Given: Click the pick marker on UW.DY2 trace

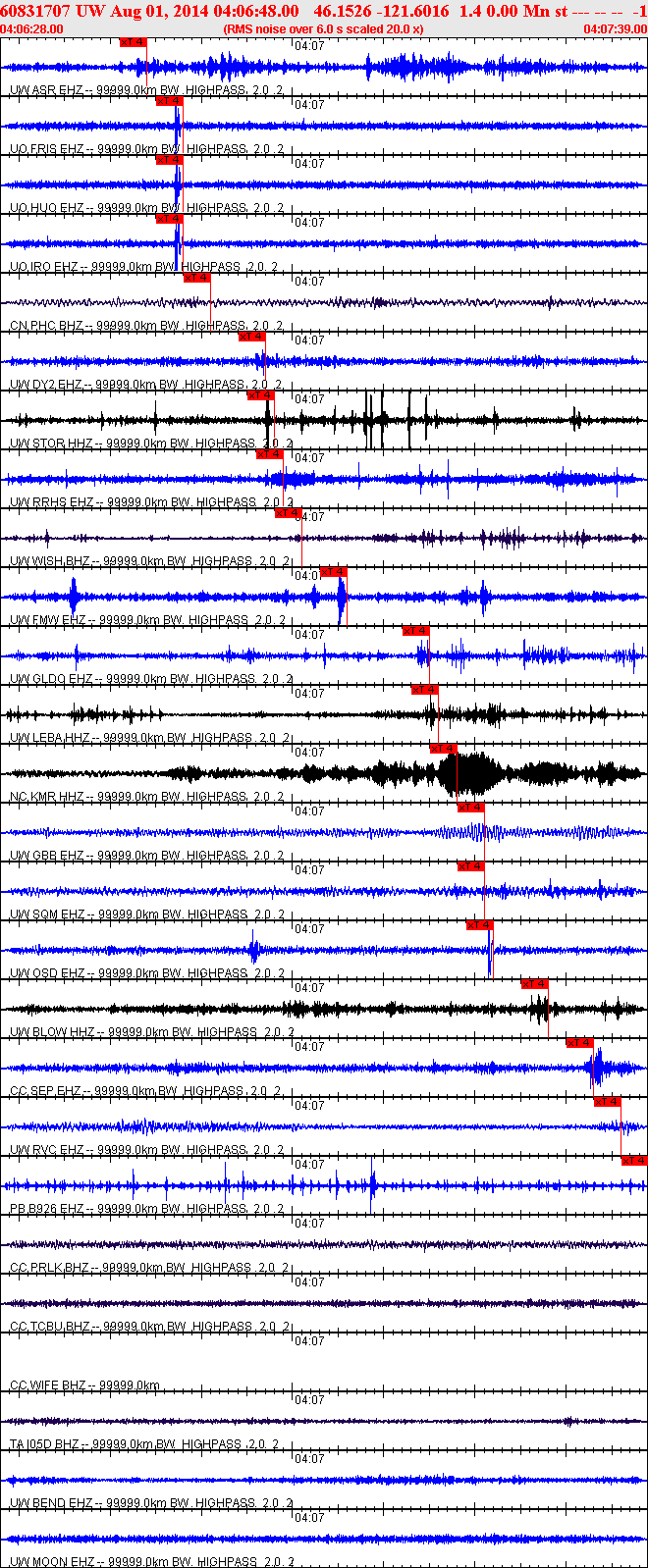Looking at the screenshot, I should [x=252, y=337].
